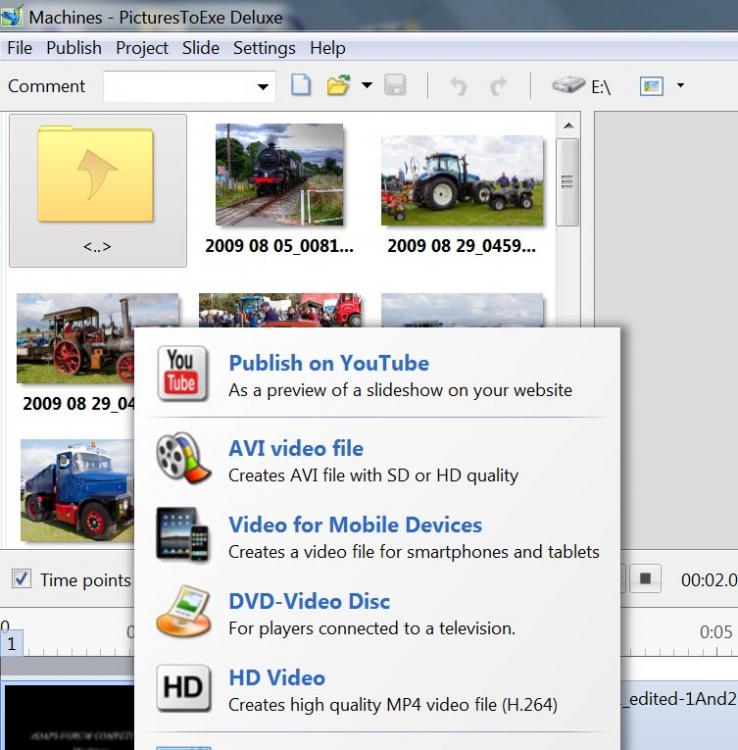
Task: Click slide 1 marker on timeline
Action: click(11, 644)
